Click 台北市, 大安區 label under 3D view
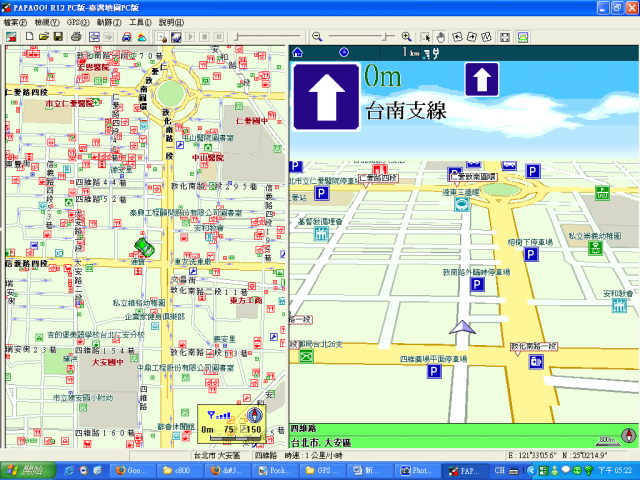Screen dimensions: 640x480 [x=321, y=442]
